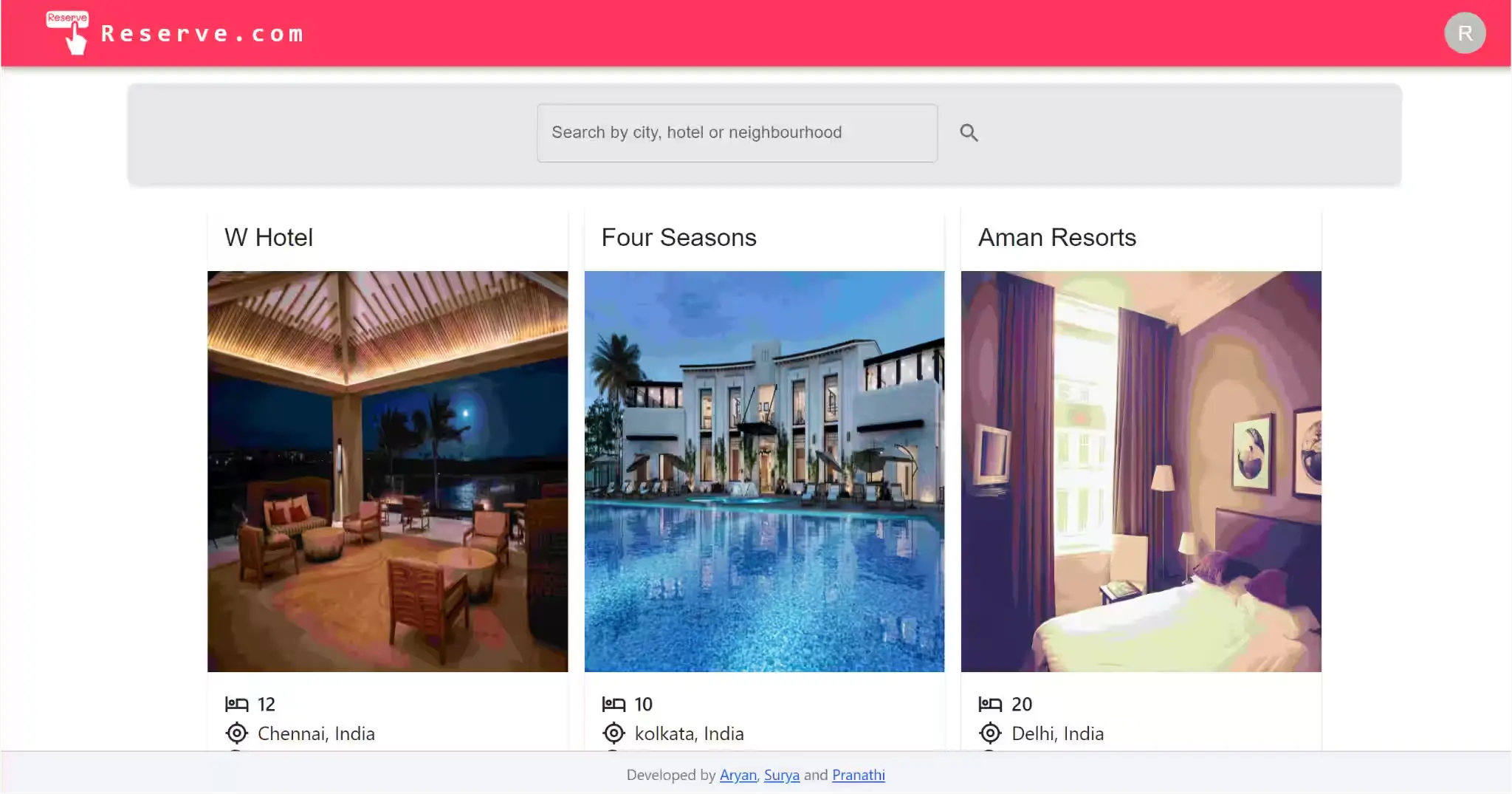This screenshot has width=1512, height=794.
Task: Select the room count 12 for W Hotel
Action: tap(267, 705)
